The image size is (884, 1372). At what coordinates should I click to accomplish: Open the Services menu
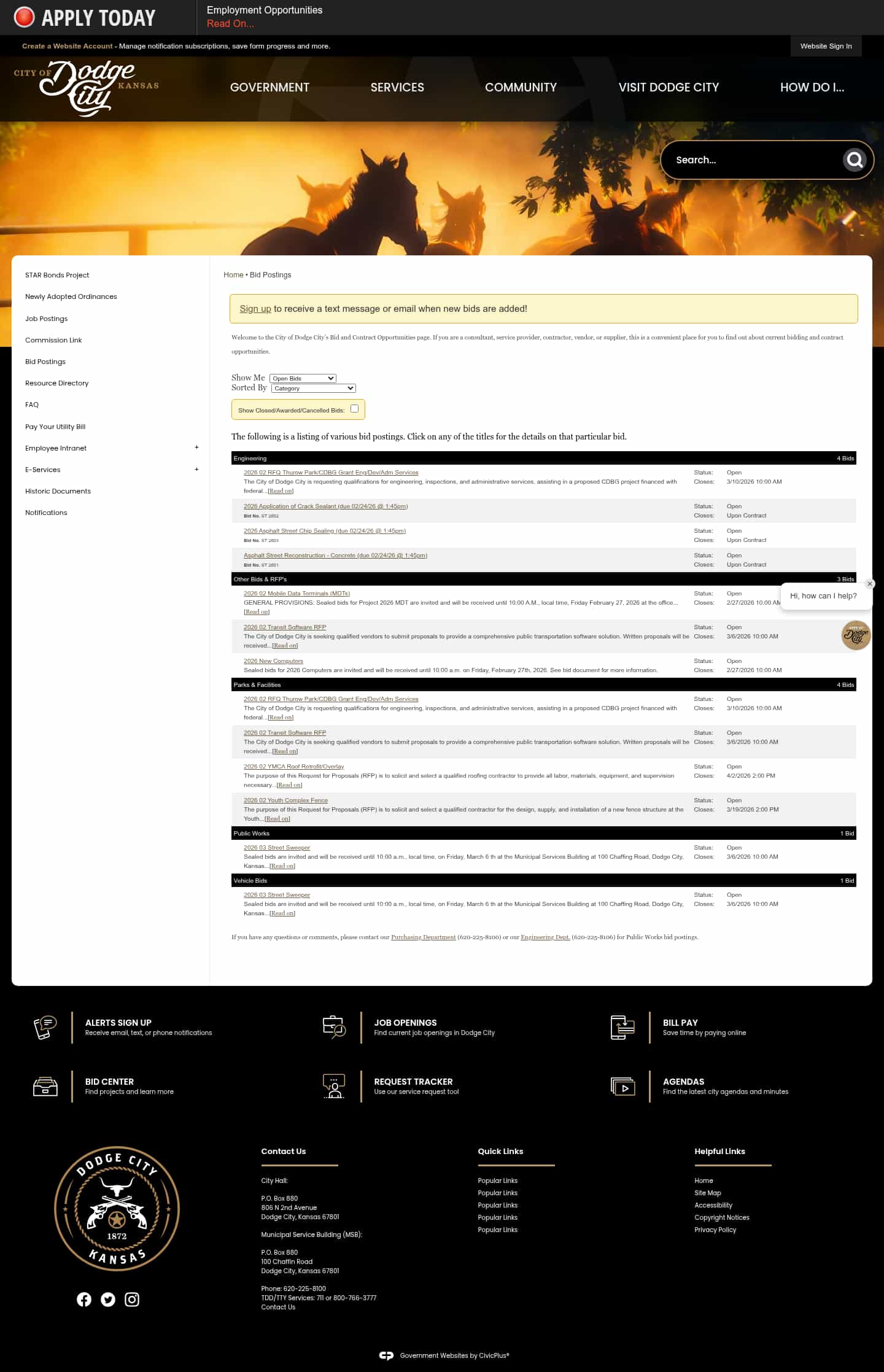pyautogui.click(x=397, y=87)
